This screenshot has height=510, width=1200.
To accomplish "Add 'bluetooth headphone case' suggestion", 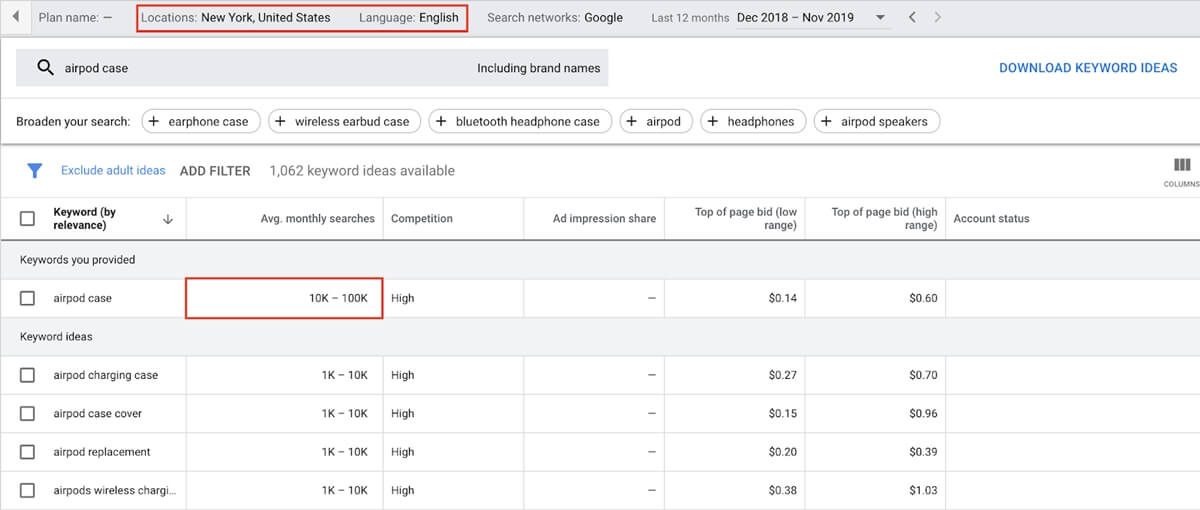I will point(520,121).
